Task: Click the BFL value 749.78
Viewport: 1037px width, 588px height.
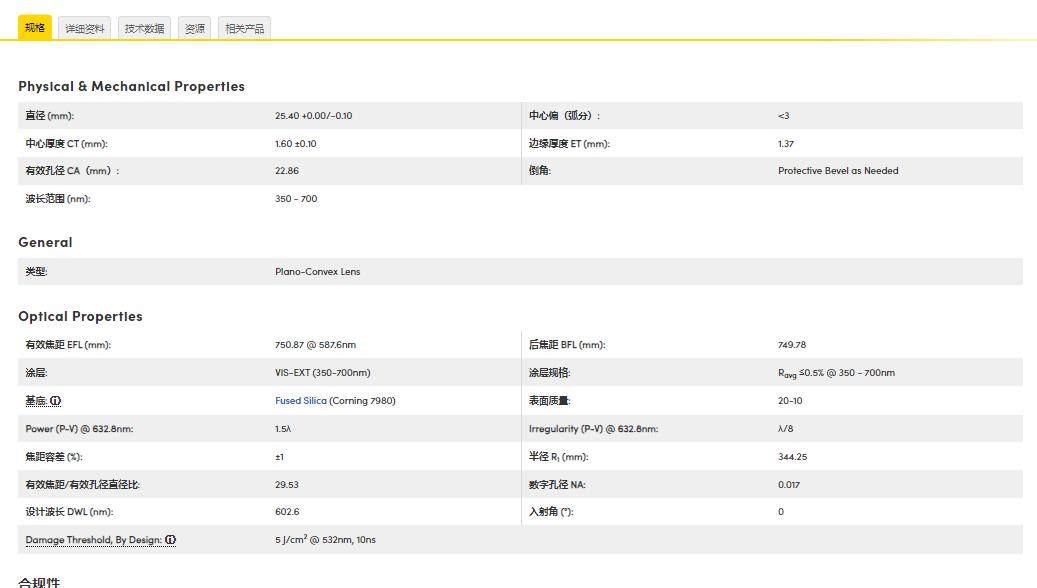Action: point(791,345)
